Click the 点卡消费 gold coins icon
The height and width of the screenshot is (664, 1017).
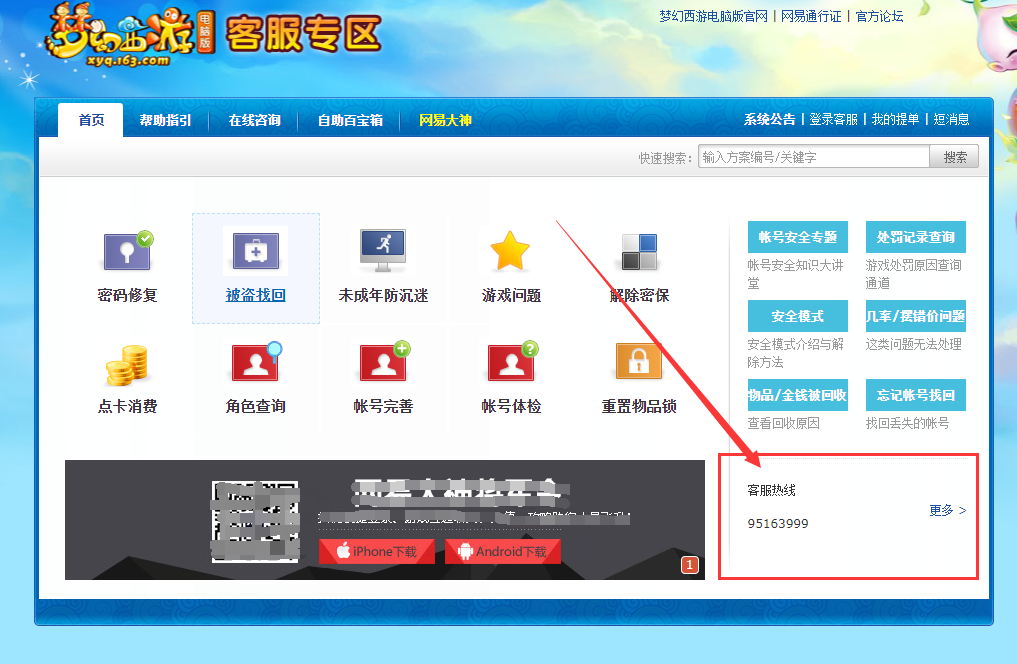[x=127, y=365]
